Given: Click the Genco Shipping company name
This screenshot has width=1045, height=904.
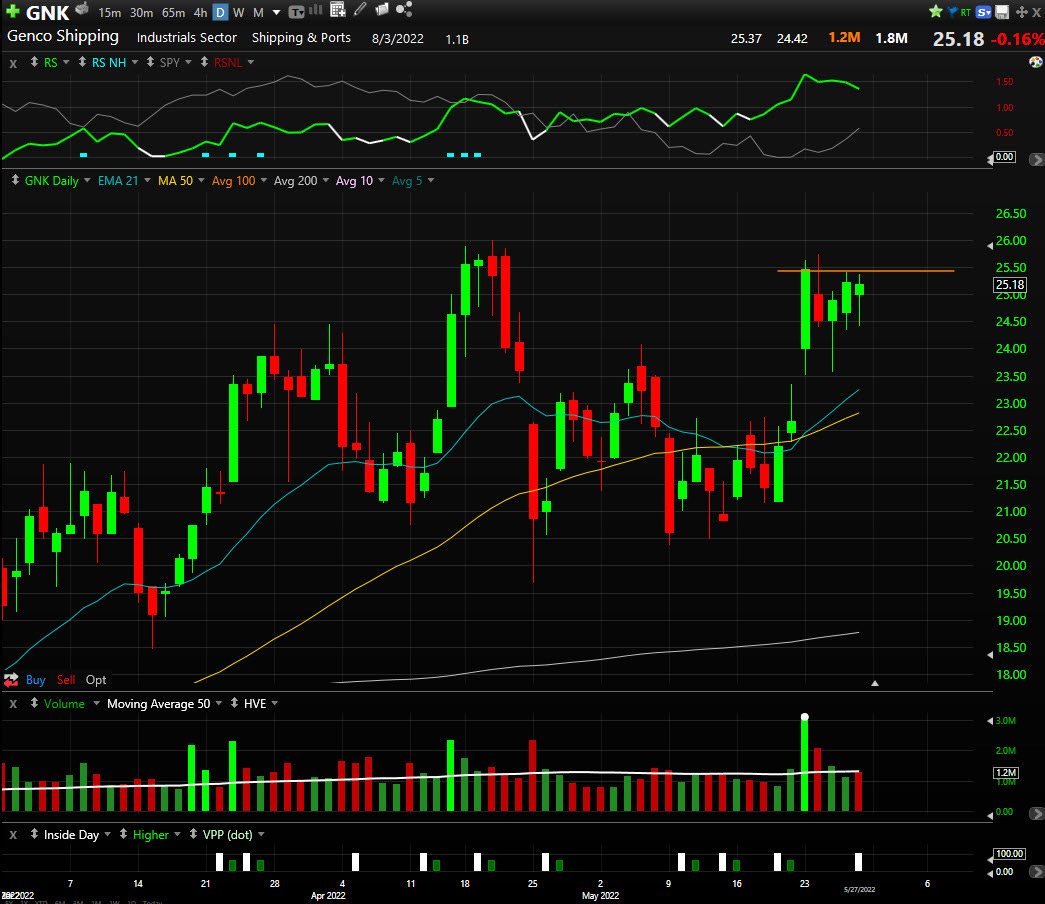Looking at the screenshot, I should pos(63,37).
